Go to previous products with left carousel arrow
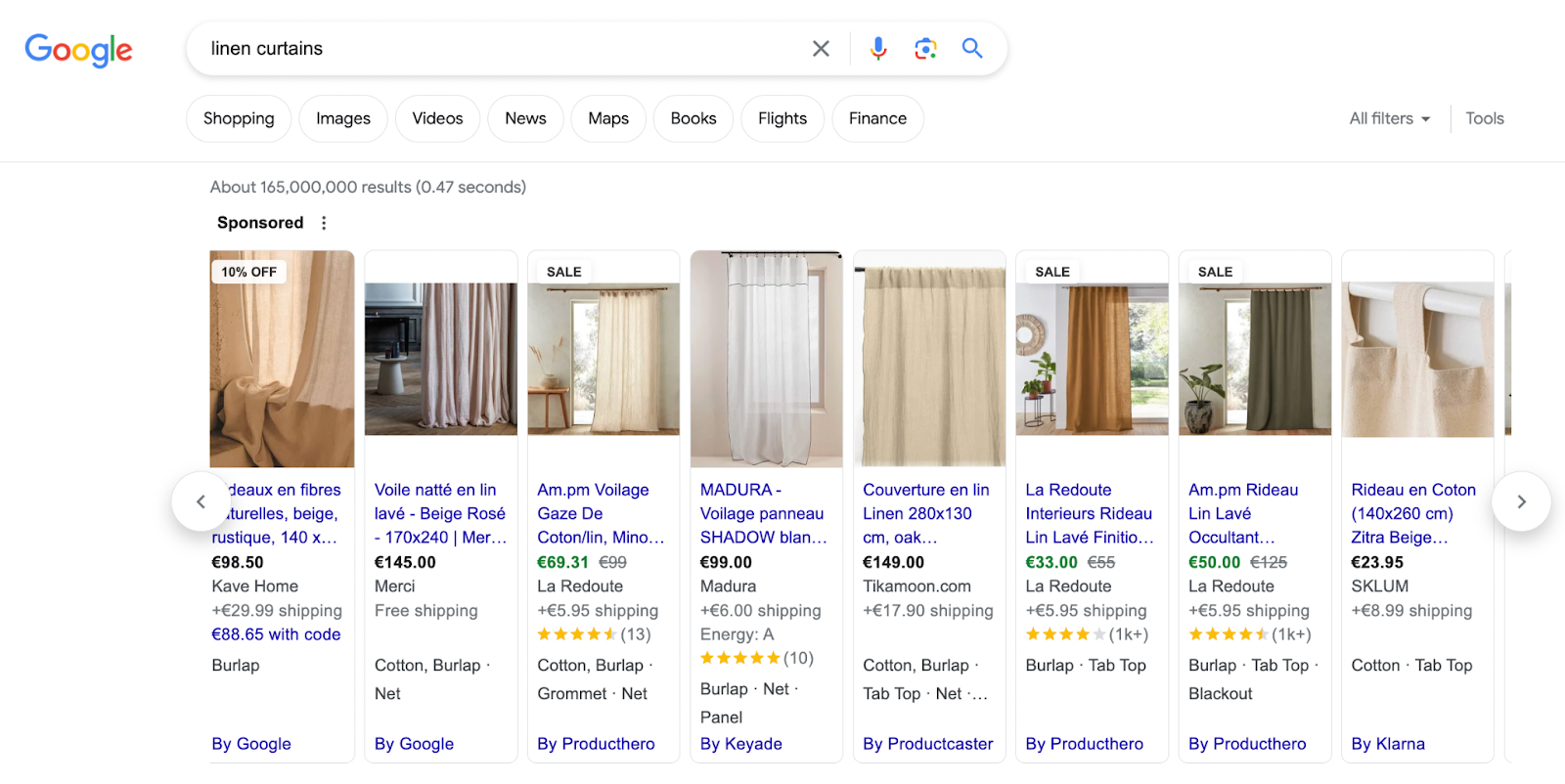 pyautogui.click(x=201, y=501)
